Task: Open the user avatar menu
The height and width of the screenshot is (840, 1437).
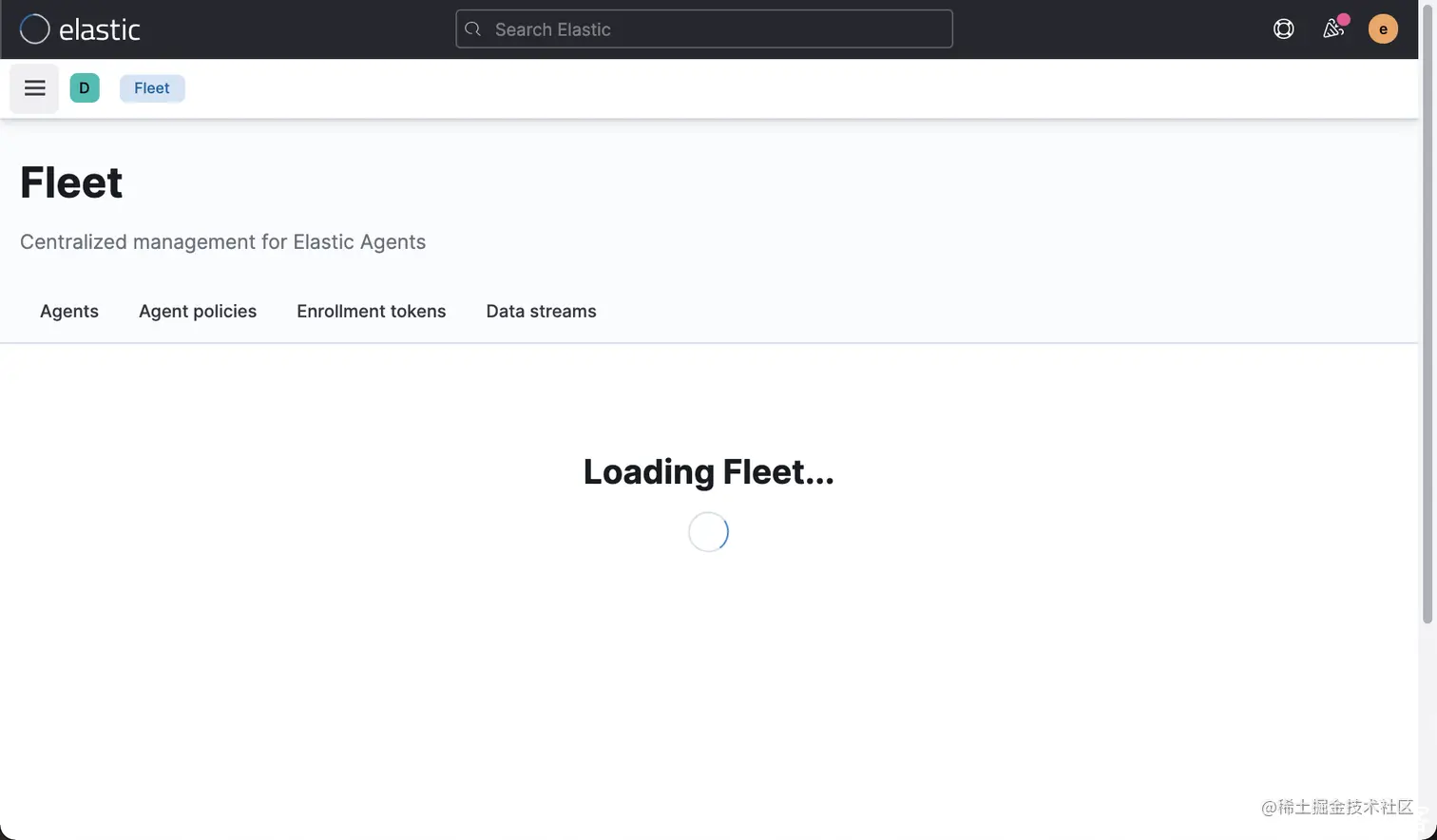Action: click(x=1383, y=29)
